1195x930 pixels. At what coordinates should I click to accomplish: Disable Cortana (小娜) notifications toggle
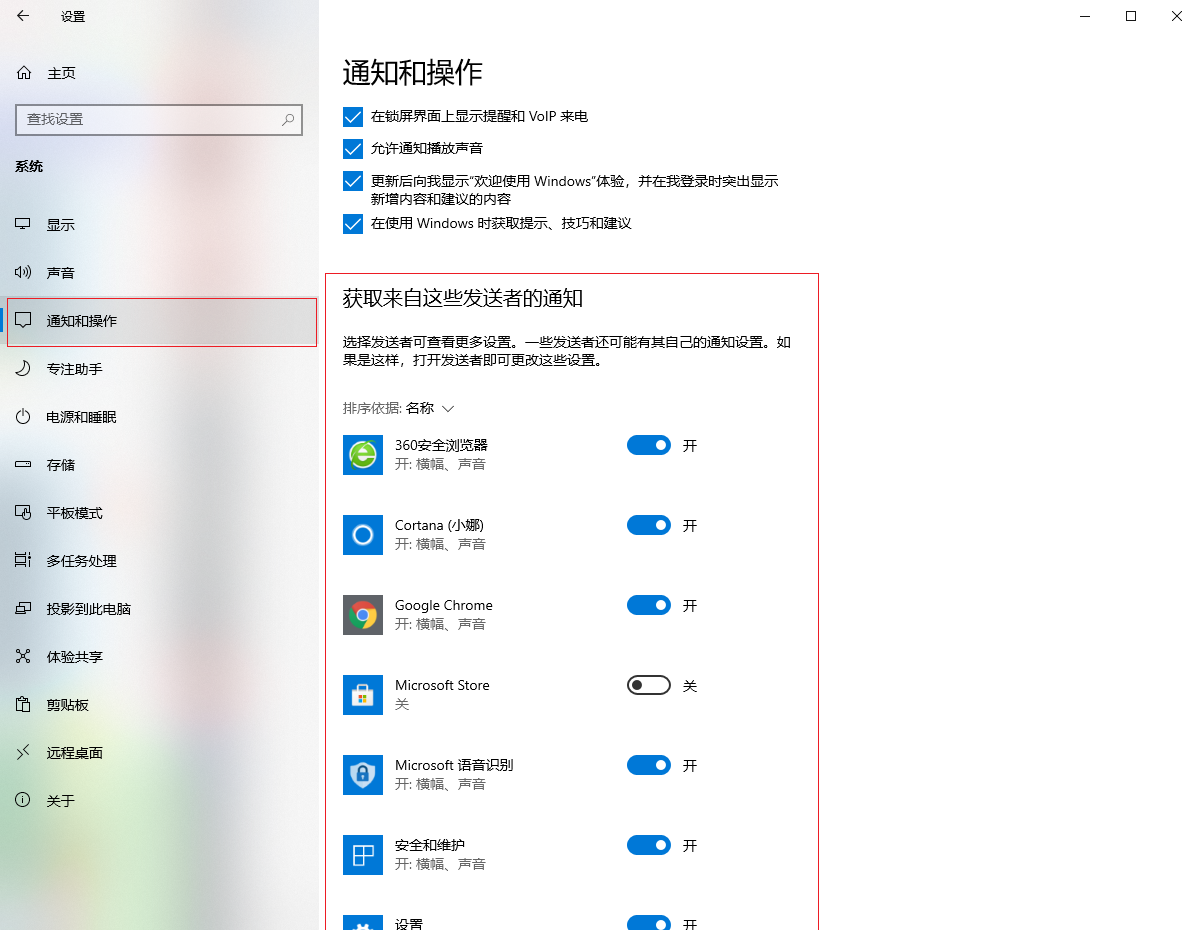point(648,525)
